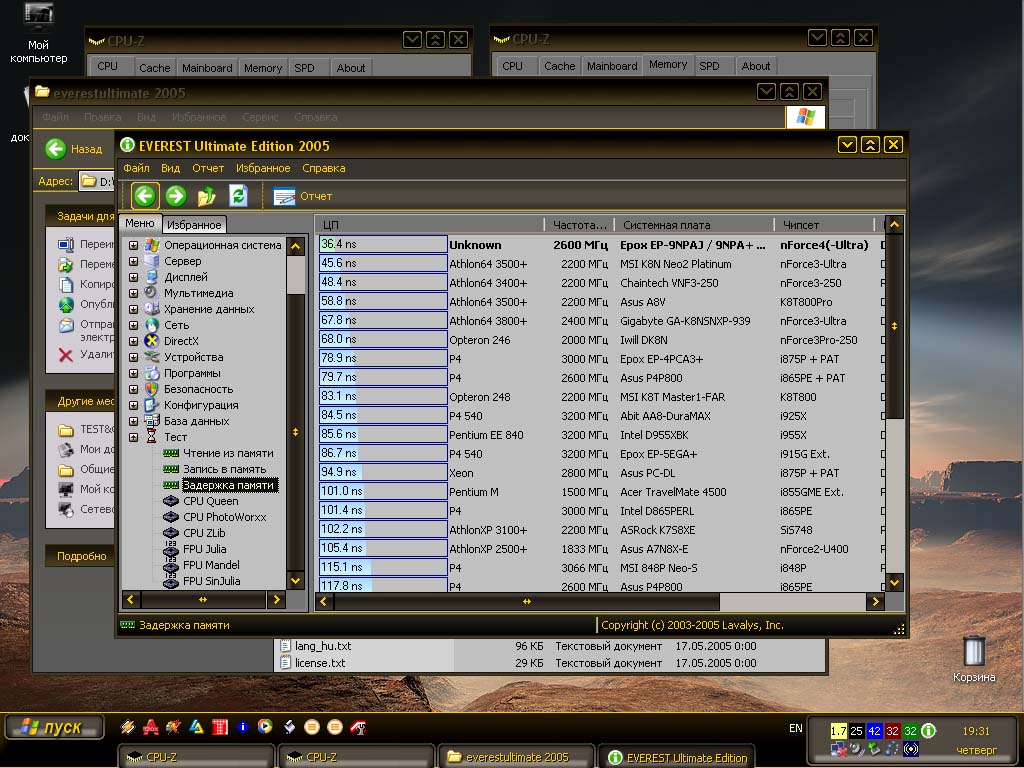Sort by the Системная плата column header
Viewport: 1024px width, 768px height.
[x=694, y=225]
